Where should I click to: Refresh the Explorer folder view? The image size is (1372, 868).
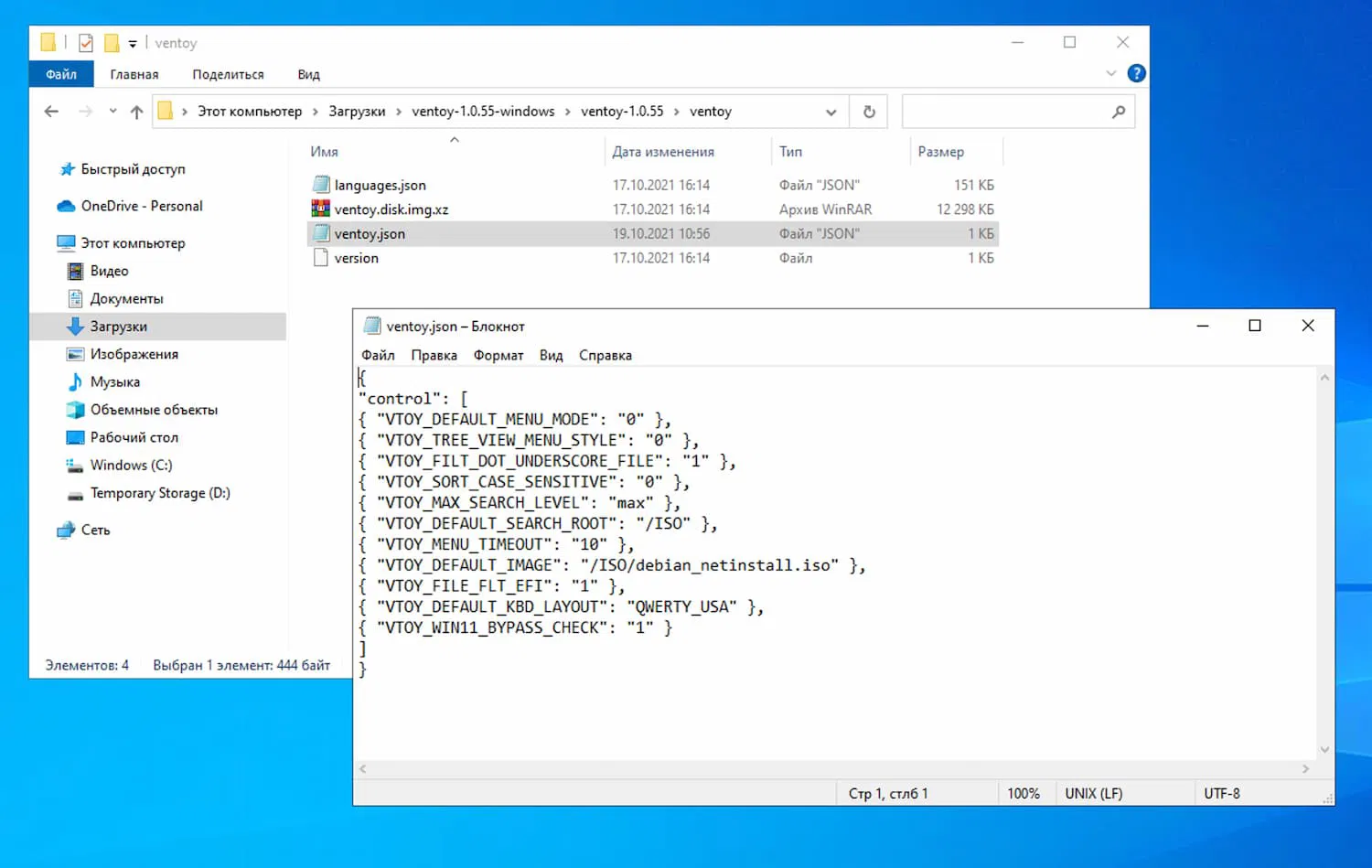coord(869,112)
